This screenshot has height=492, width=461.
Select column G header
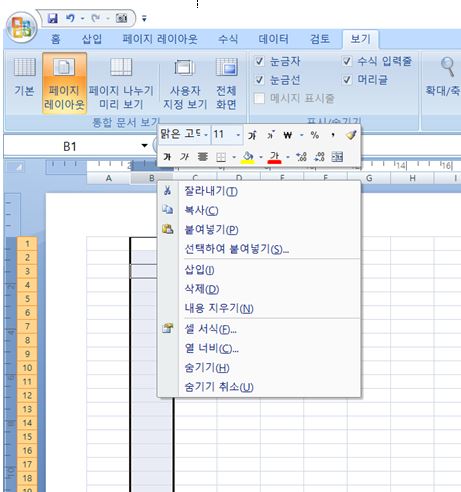coord(369,178)
